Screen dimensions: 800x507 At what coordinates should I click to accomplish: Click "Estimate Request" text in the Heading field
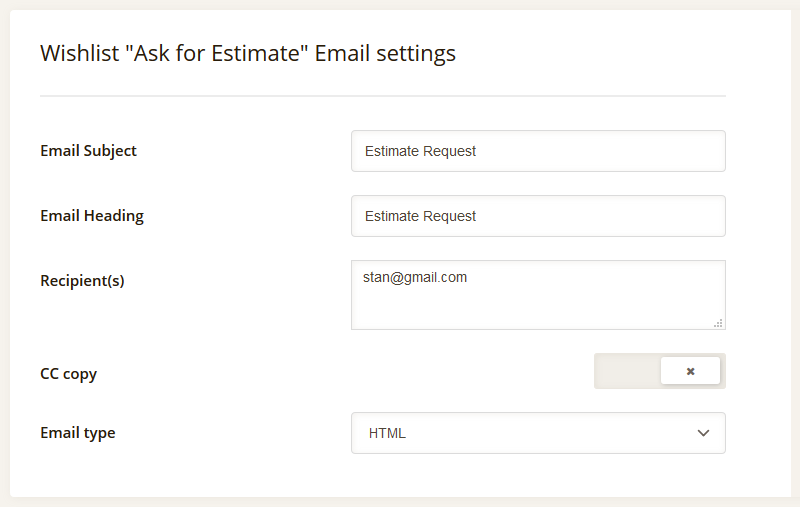tap(420, 216)
